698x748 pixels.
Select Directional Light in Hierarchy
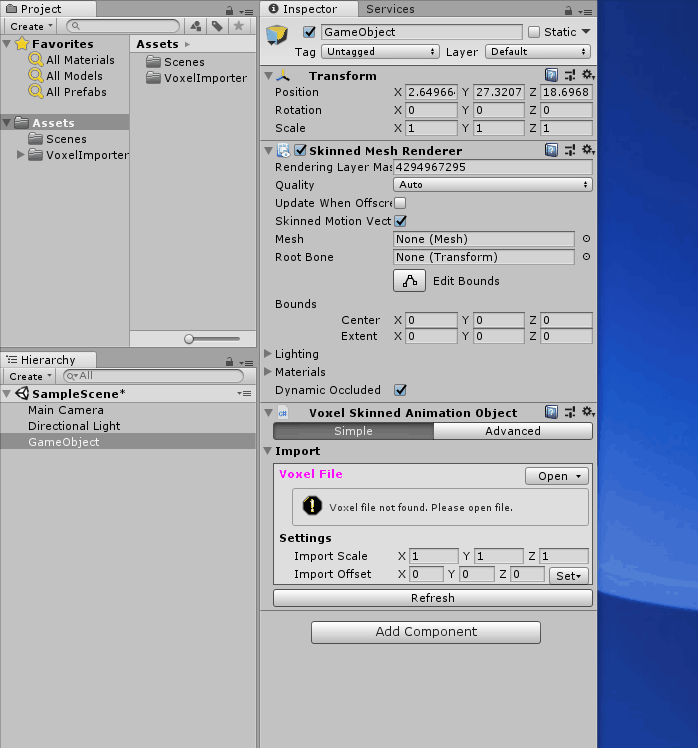point(74,426)
